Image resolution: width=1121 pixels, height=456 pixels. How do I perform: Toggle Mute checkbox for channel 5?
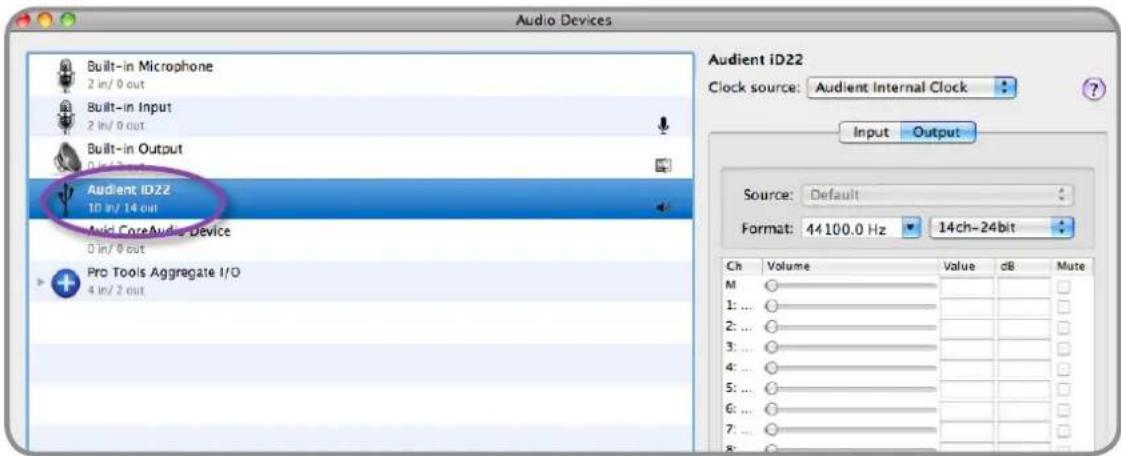(x=1065, y=388)
